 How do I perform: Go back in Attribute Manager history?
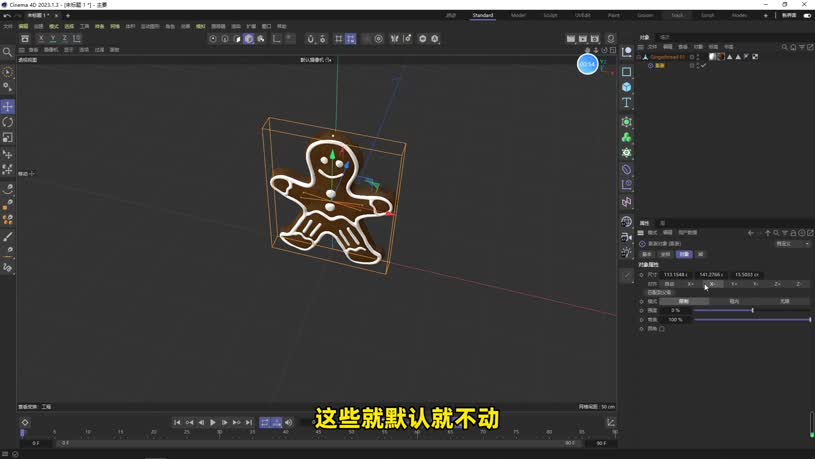click(x=751, y=233)
